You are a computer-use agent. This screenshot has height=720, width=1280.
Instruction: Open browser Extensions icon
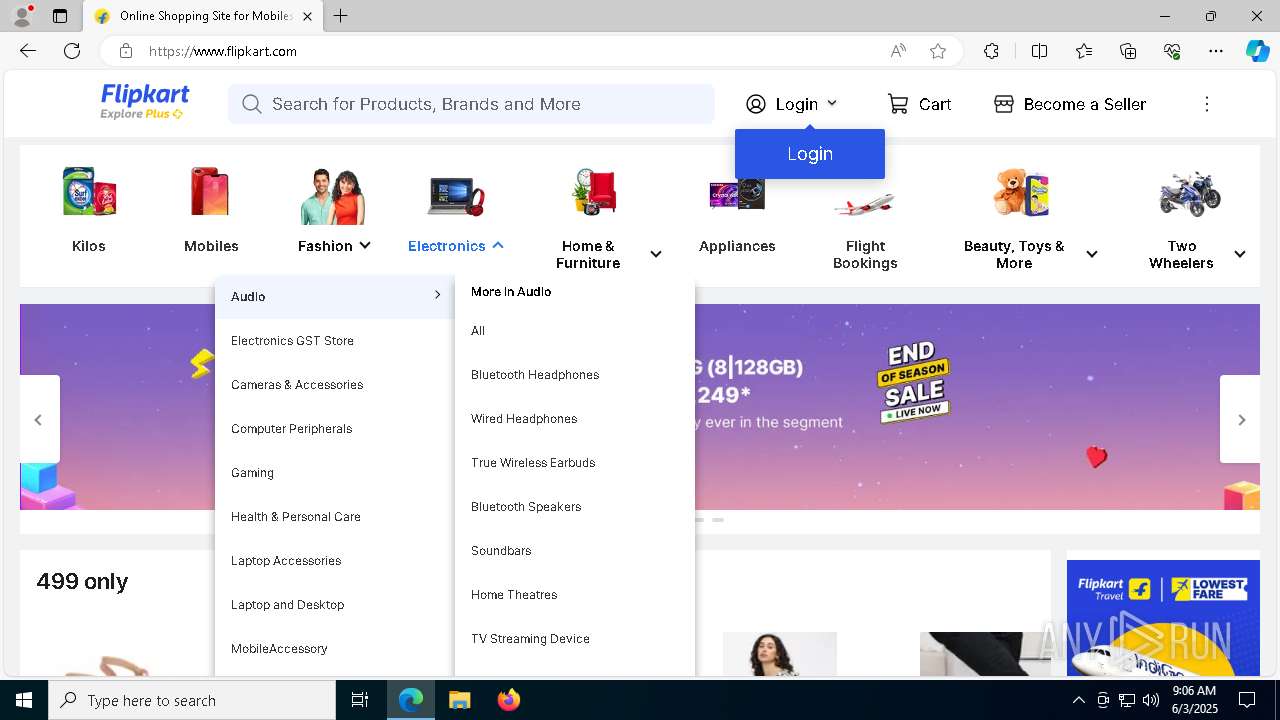tap(991, 51)
